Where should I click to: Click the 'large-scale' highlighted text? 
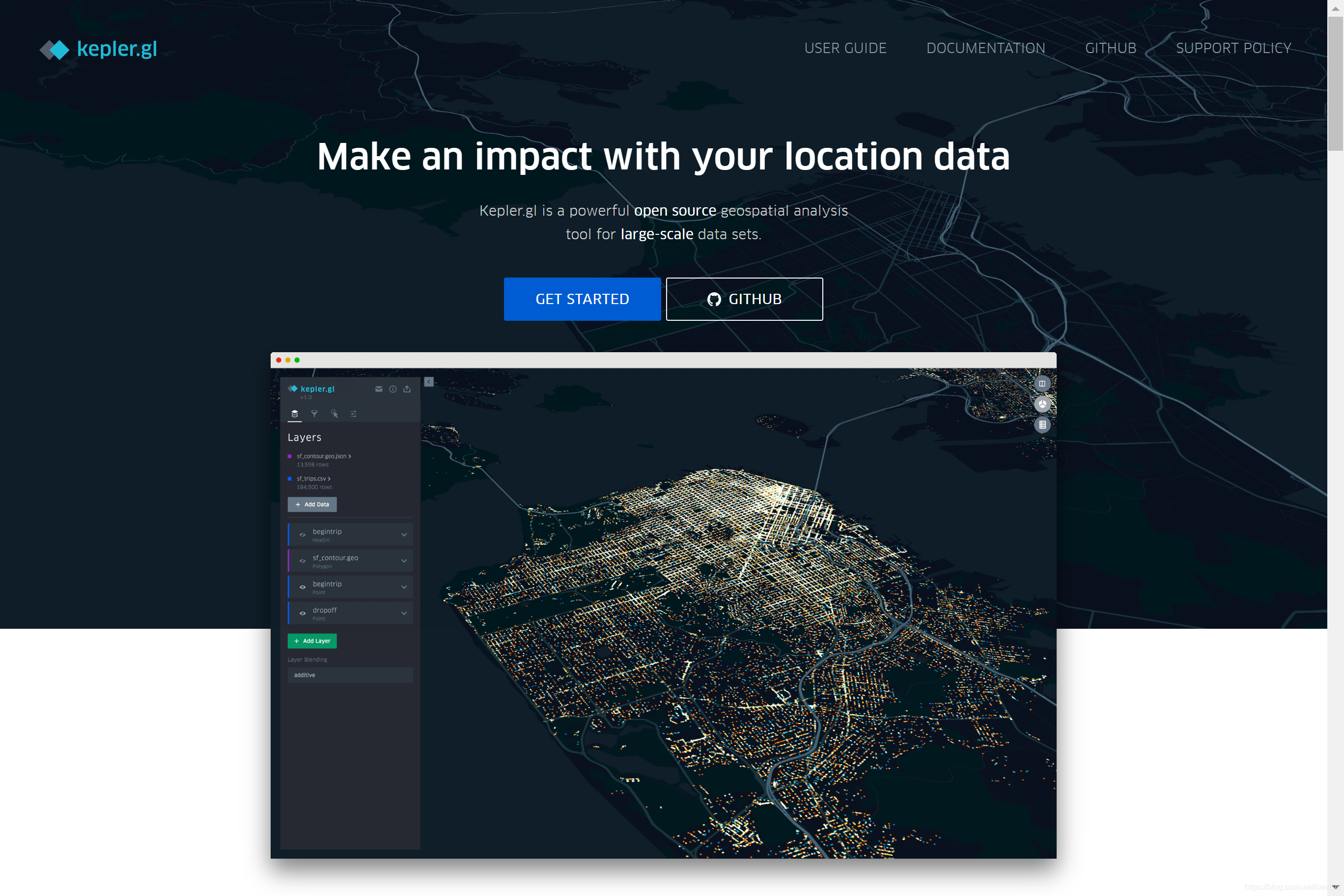tap(657, 234)
